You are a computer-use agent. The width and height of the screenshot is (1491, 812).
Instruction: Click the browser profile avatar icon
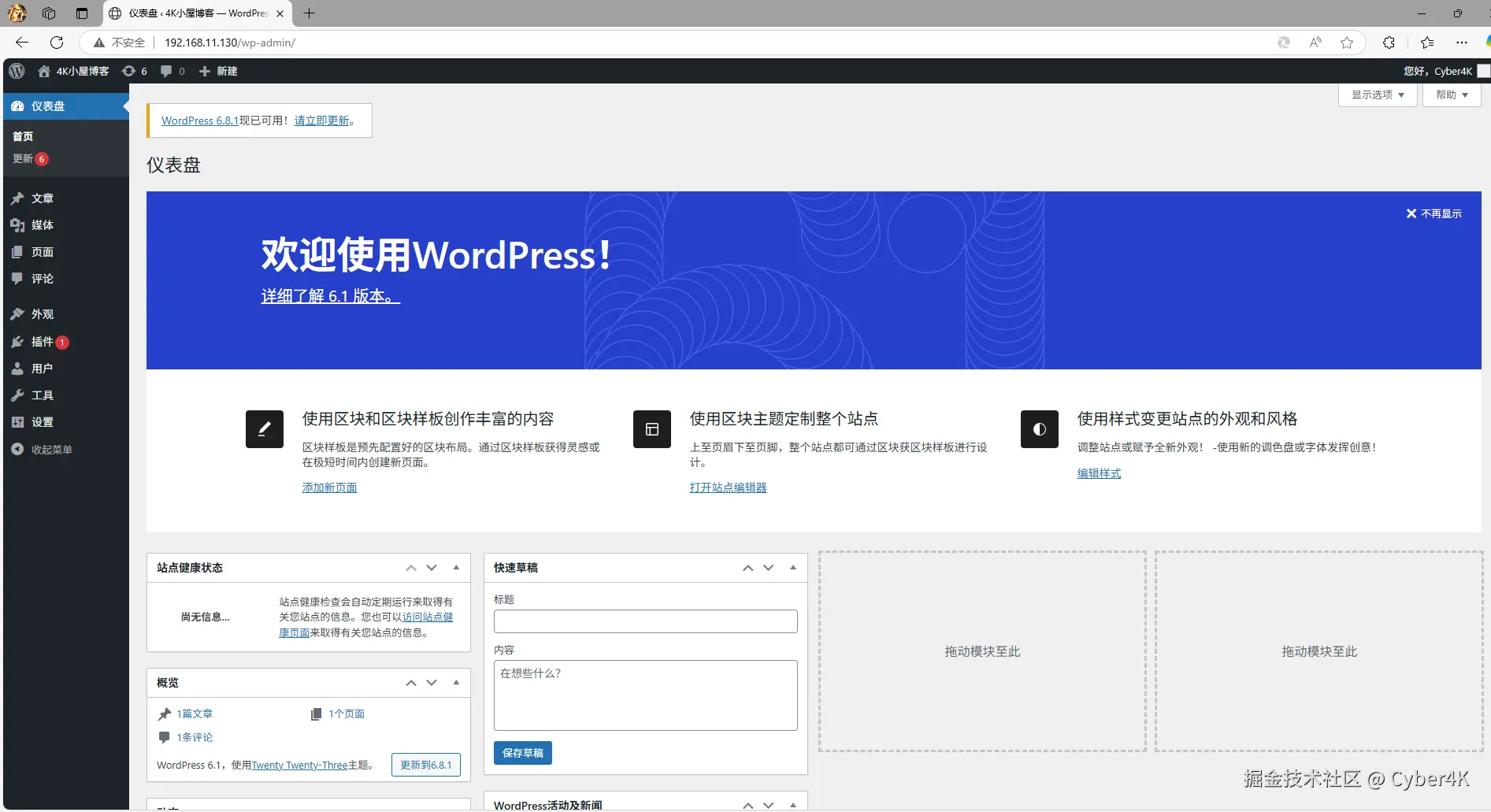[x=17, y=13]
